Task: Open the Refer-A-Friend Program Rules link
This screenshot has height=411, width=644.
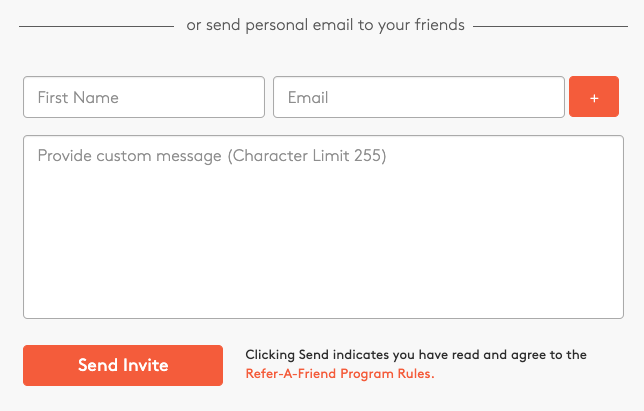Action: click(x=340, y=374)
